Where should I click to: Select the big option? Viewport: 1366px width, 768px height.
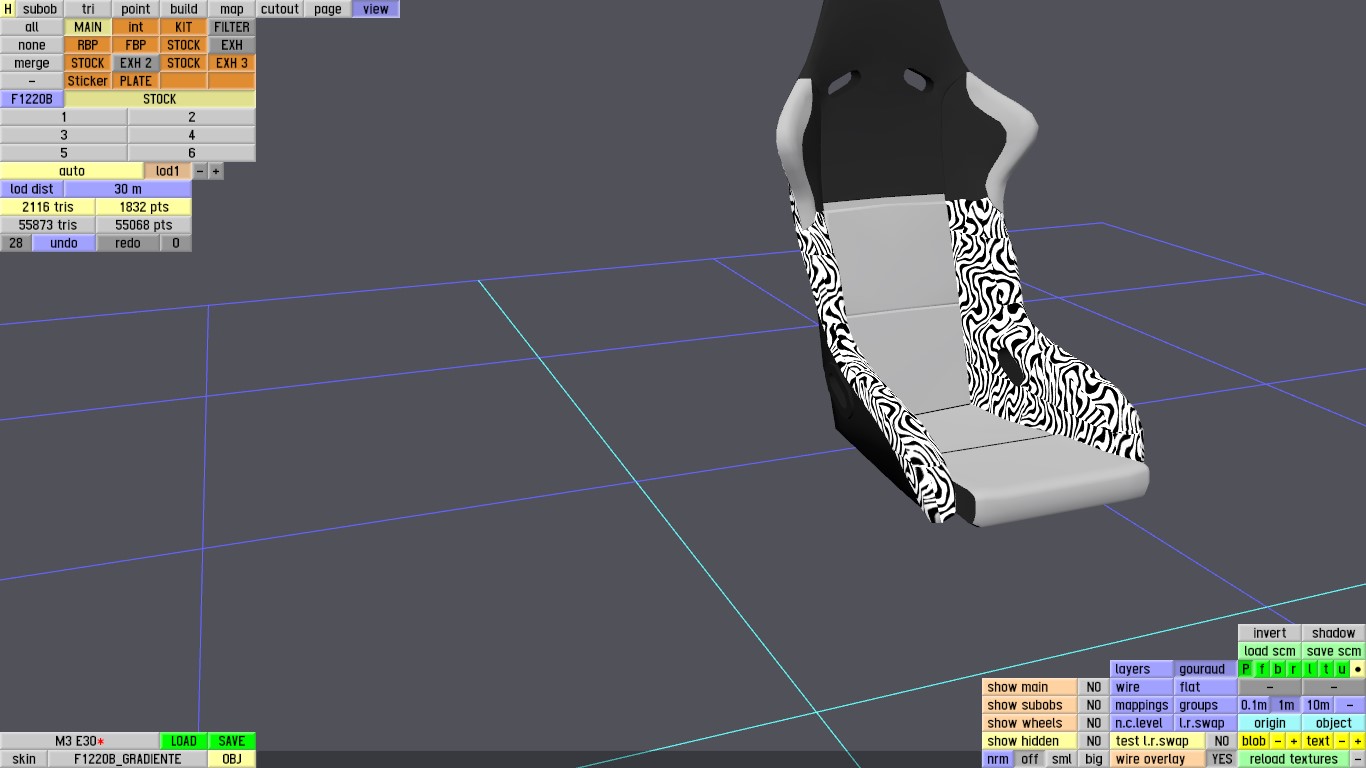click(x=1094, y=759)
